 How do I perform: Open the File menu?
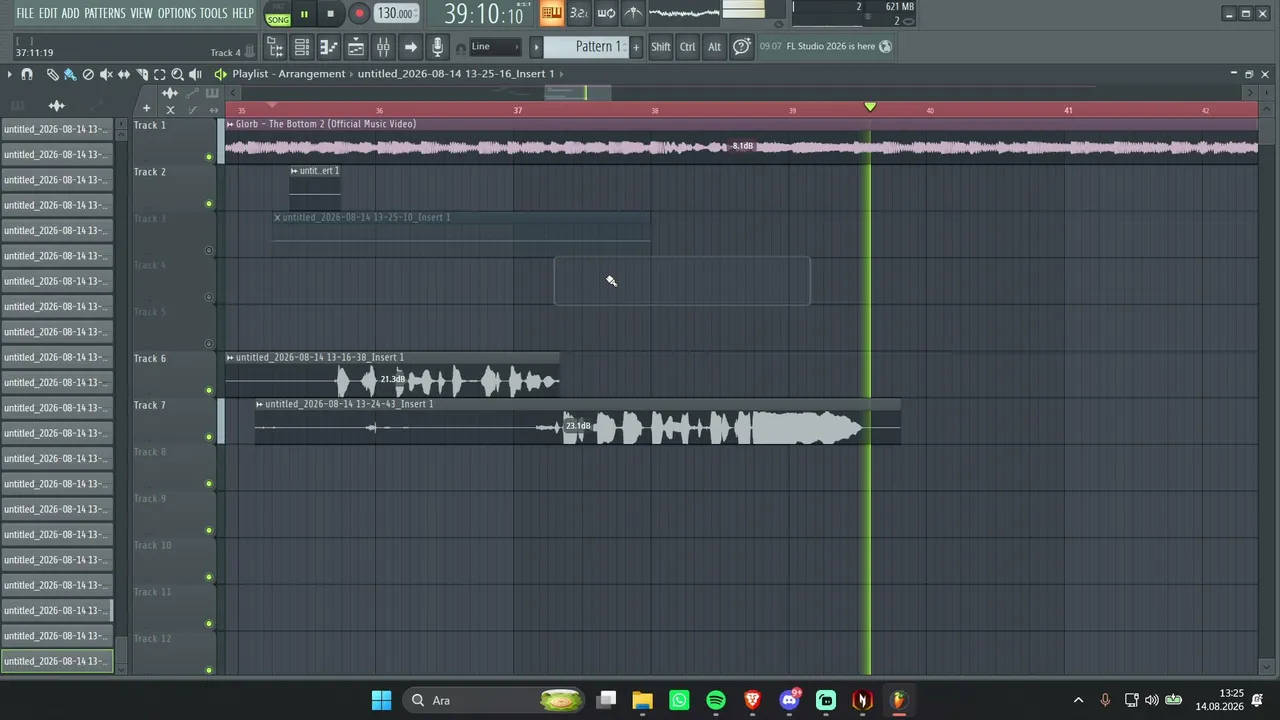point(25,13)
